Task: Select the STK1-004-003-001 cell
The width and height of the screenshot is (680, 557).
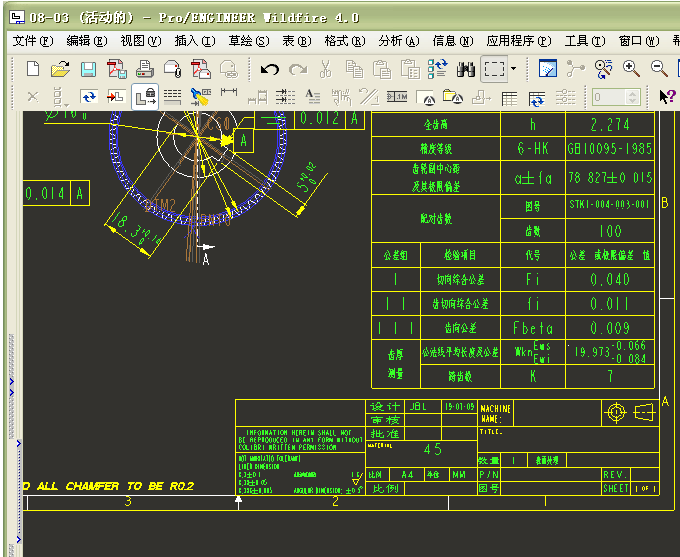Action: [610, 204]
